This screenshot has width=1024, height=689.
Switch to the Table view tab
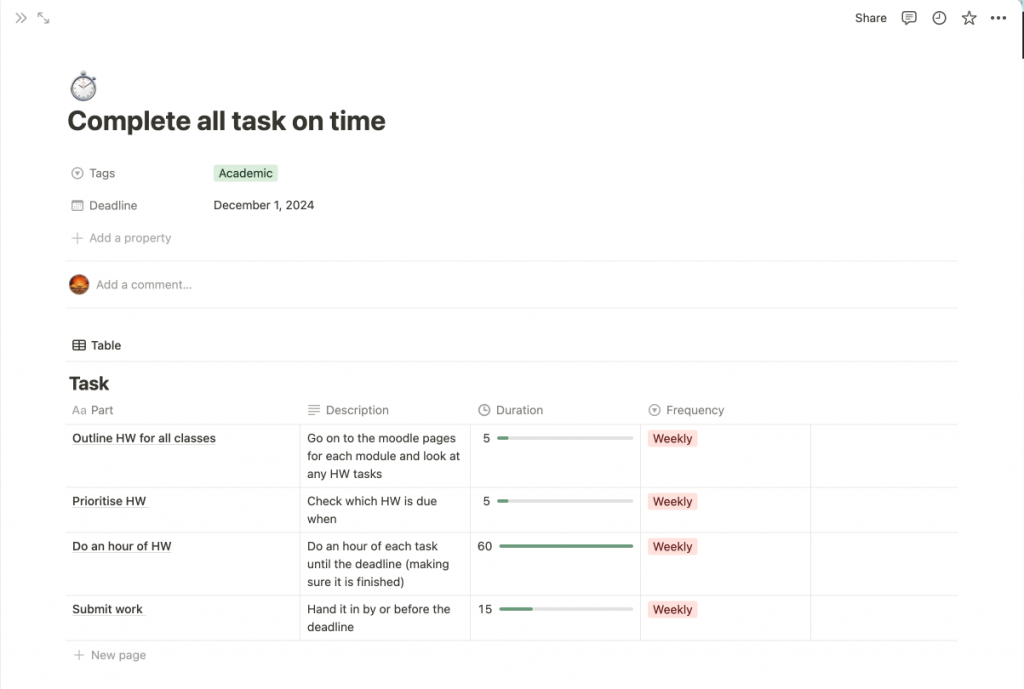[97, 345]
